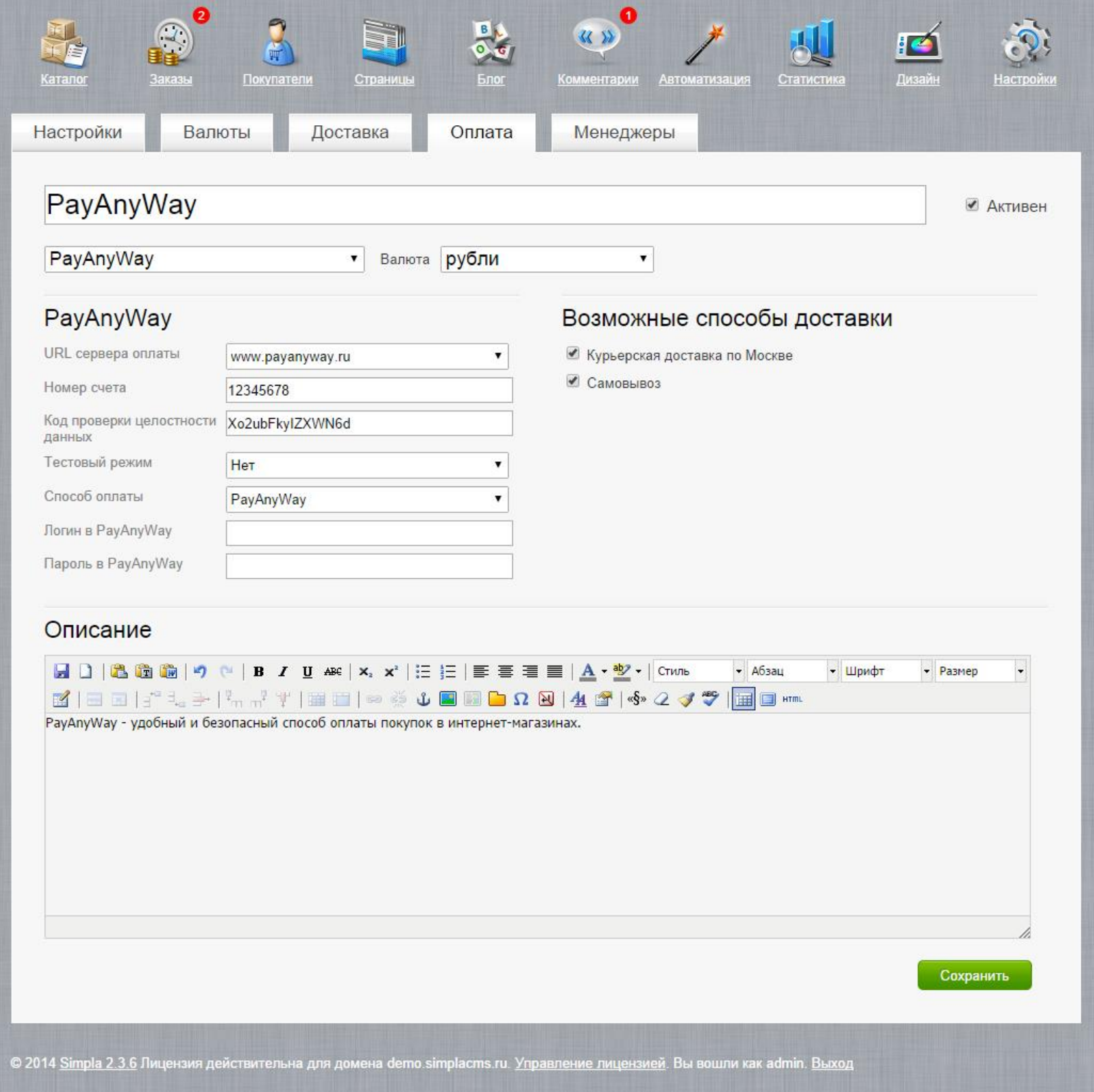Open URL сервера оплаты dropdown
Image resolution: width=1094 pixels, height=1092 pixels.
pos(367,357)
